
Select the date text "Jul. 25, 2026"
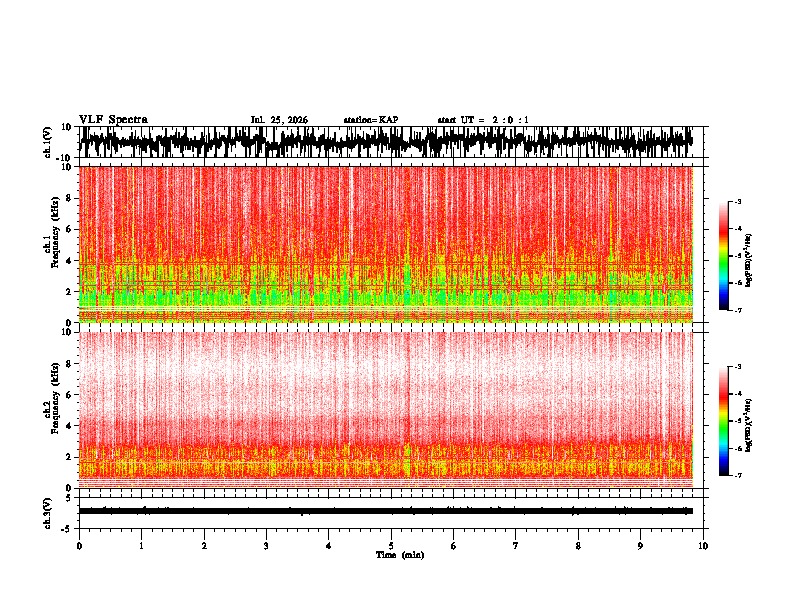[279, 120]
